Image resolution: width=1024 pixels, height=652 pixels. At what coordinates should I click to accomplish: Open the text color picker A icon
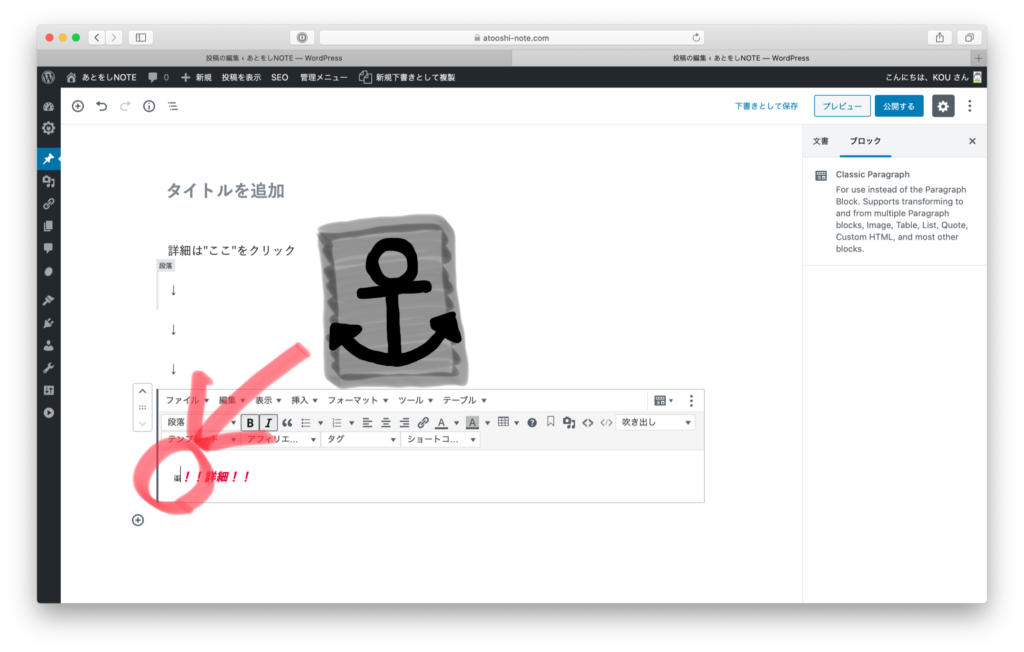click(x=441, y=422)
